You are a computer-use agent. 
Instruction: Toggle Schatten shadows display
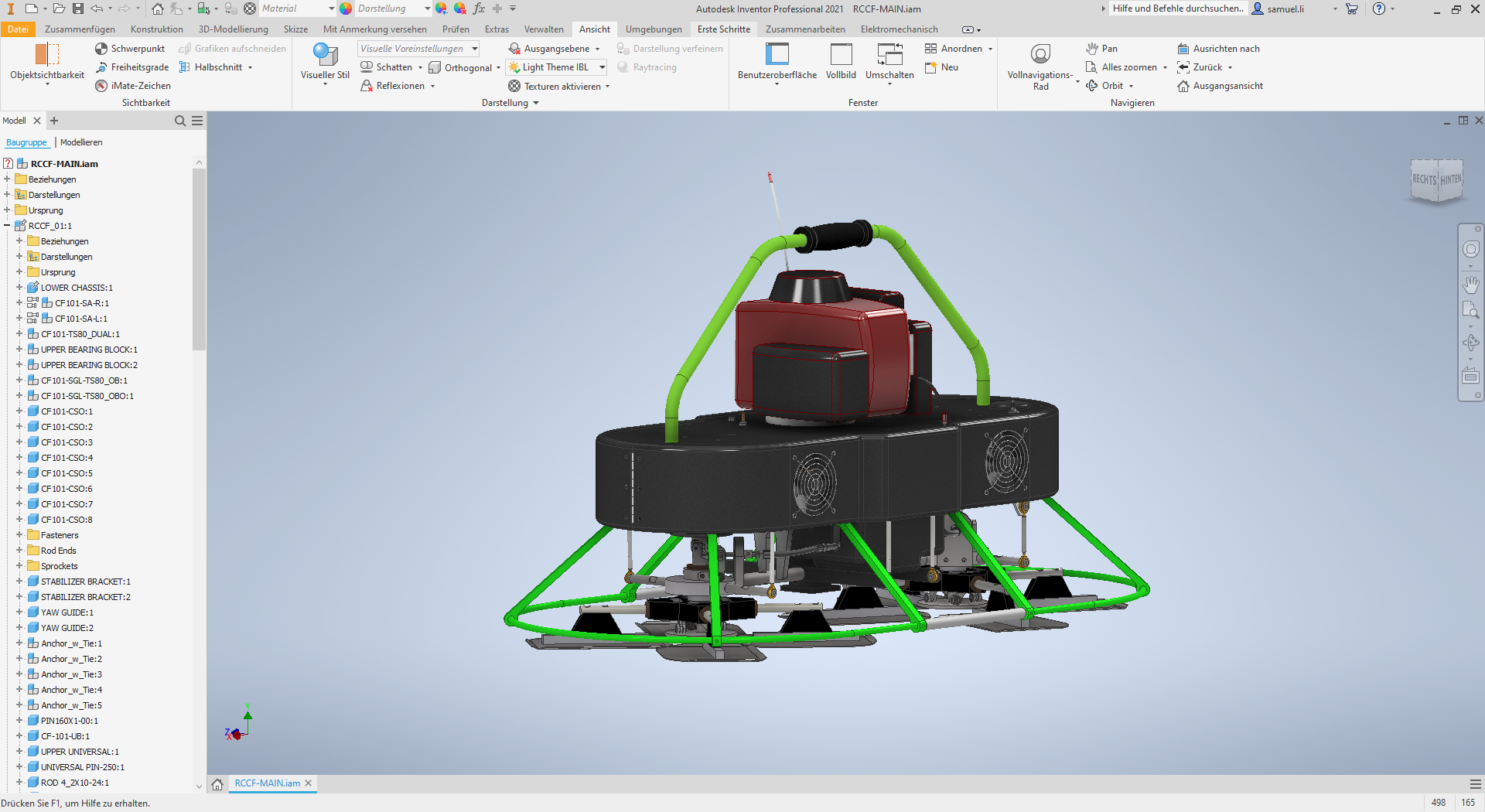[x=367, y=67]
